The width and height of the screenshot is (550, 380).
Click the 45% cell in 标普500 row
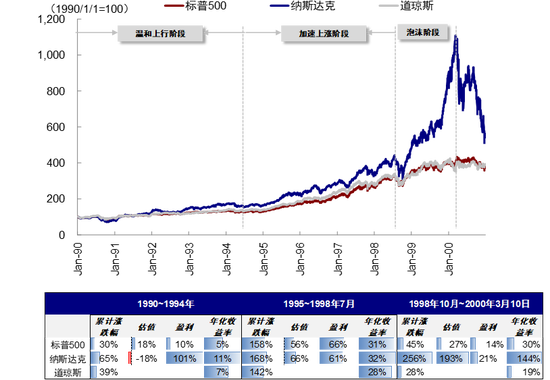415,345
